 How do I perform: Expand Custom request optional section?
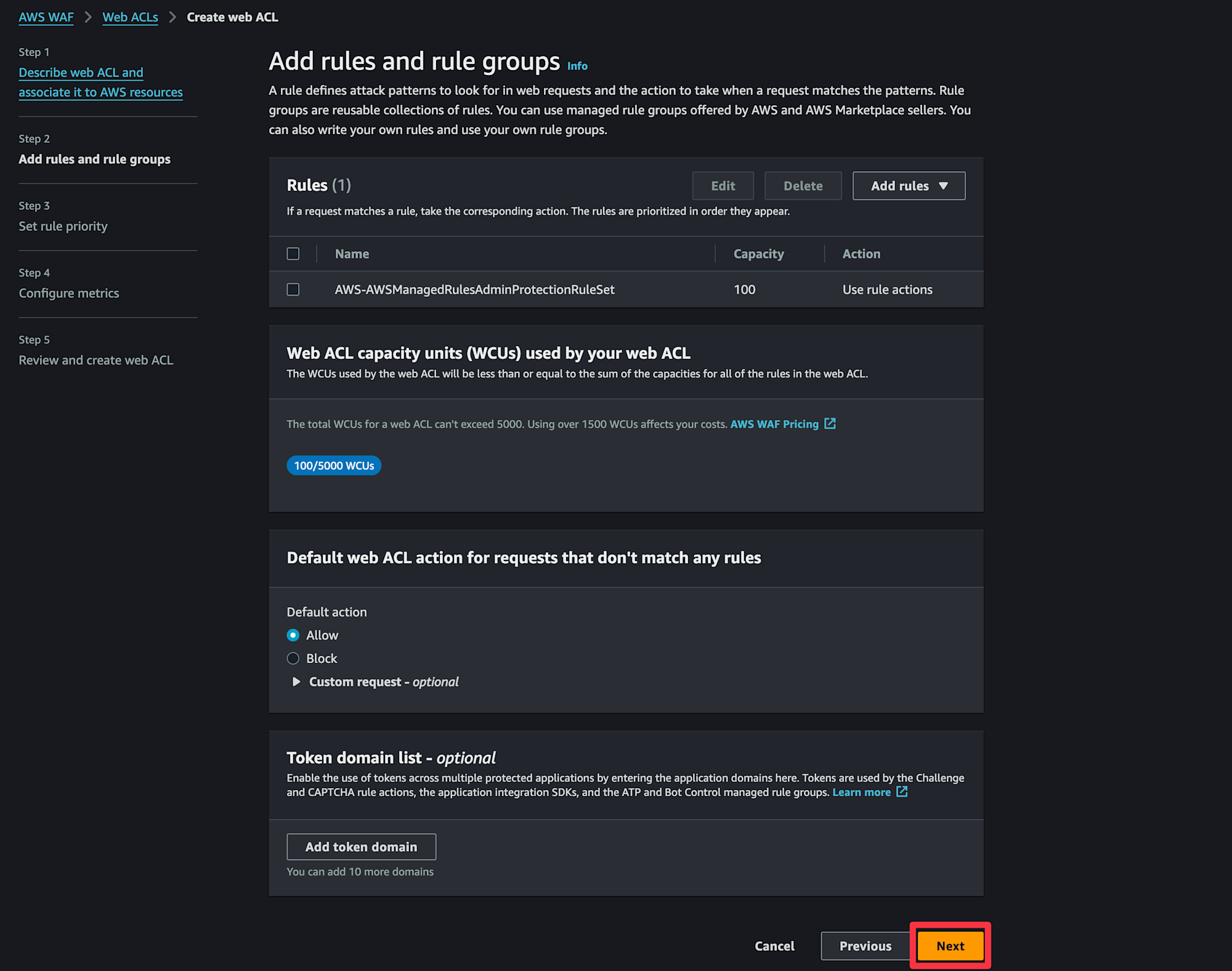coord(296,682)
